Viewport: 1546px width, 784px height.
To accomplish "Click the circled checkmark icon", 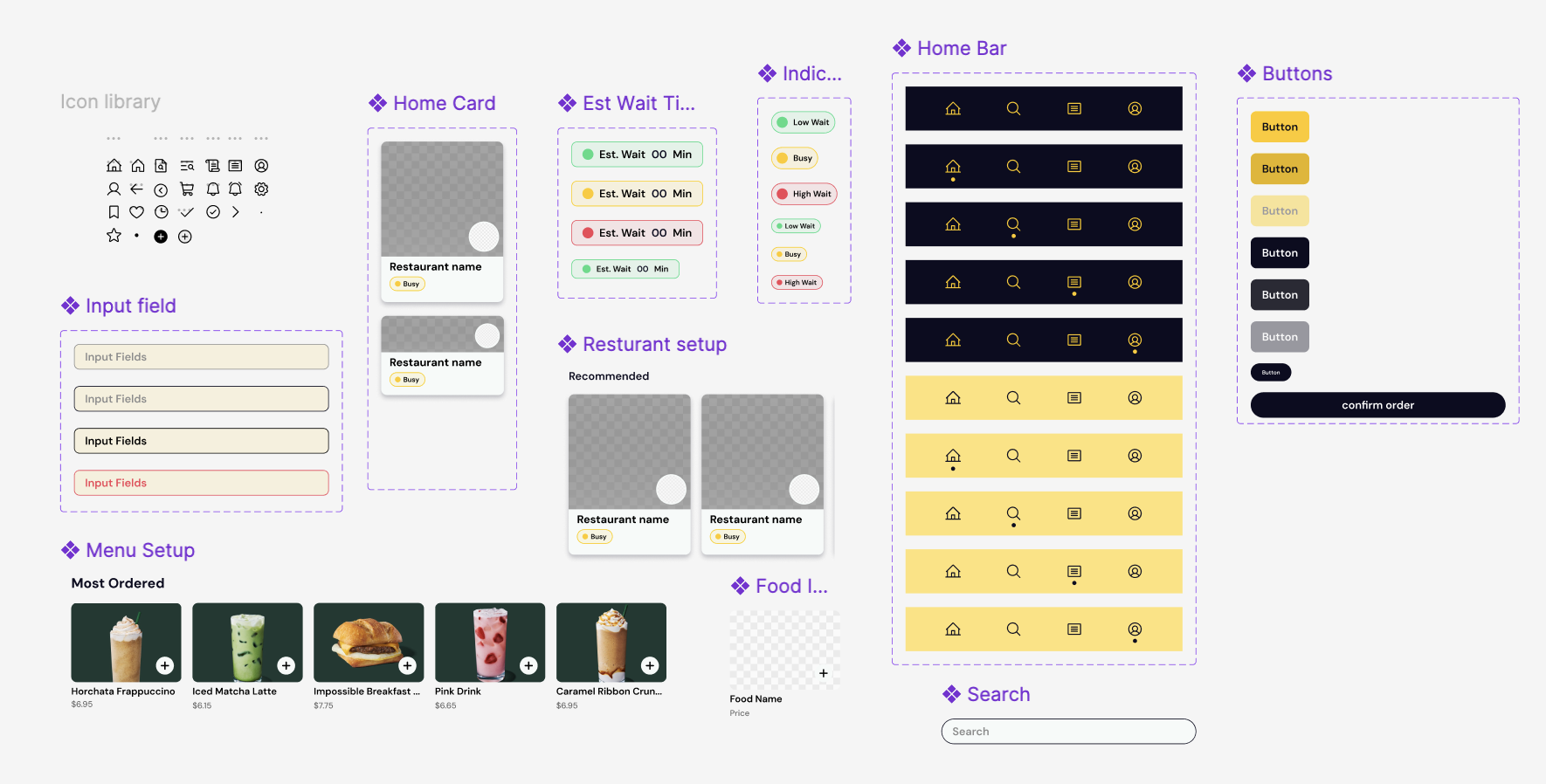I will 213,212.
